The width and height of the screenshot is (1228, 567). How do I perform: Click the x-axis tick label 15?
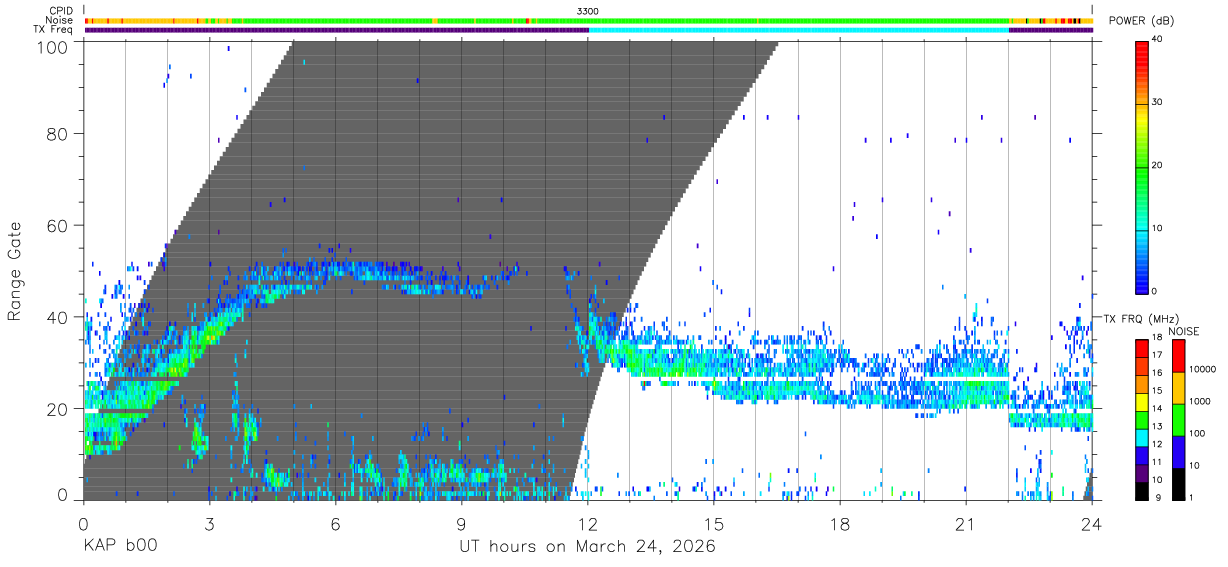tap(713, 524)
